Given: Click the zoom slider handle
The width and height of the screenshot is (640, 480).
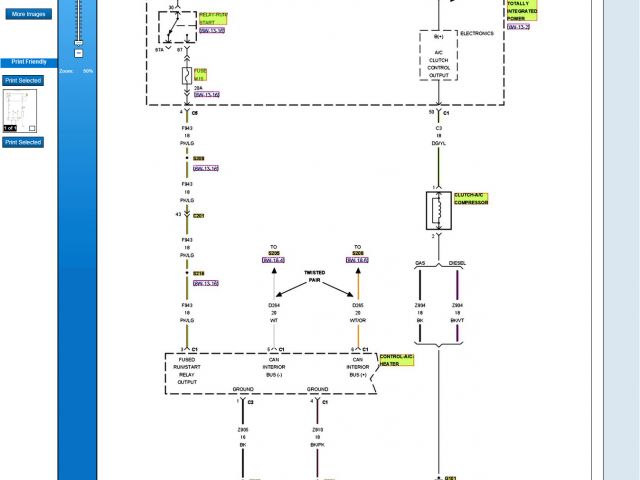Looking at the screenshot, I should tap(78, 40).
